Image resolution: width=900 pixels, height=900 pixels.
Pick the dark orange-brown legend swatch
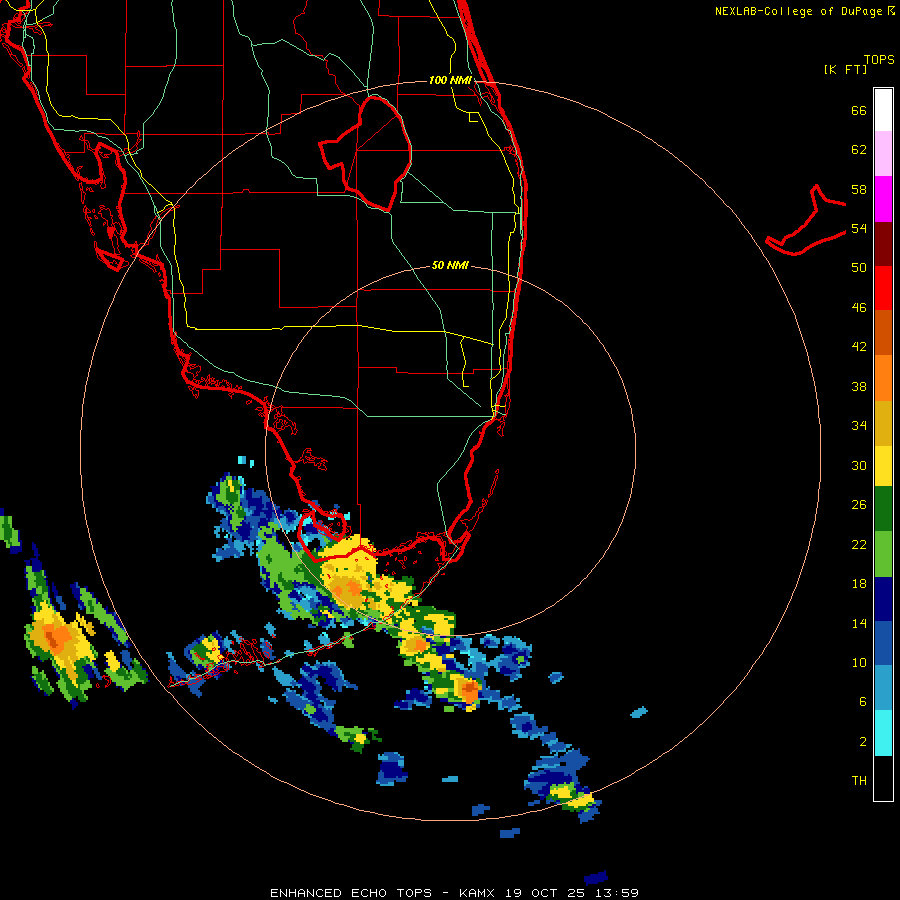coord(883,332)
